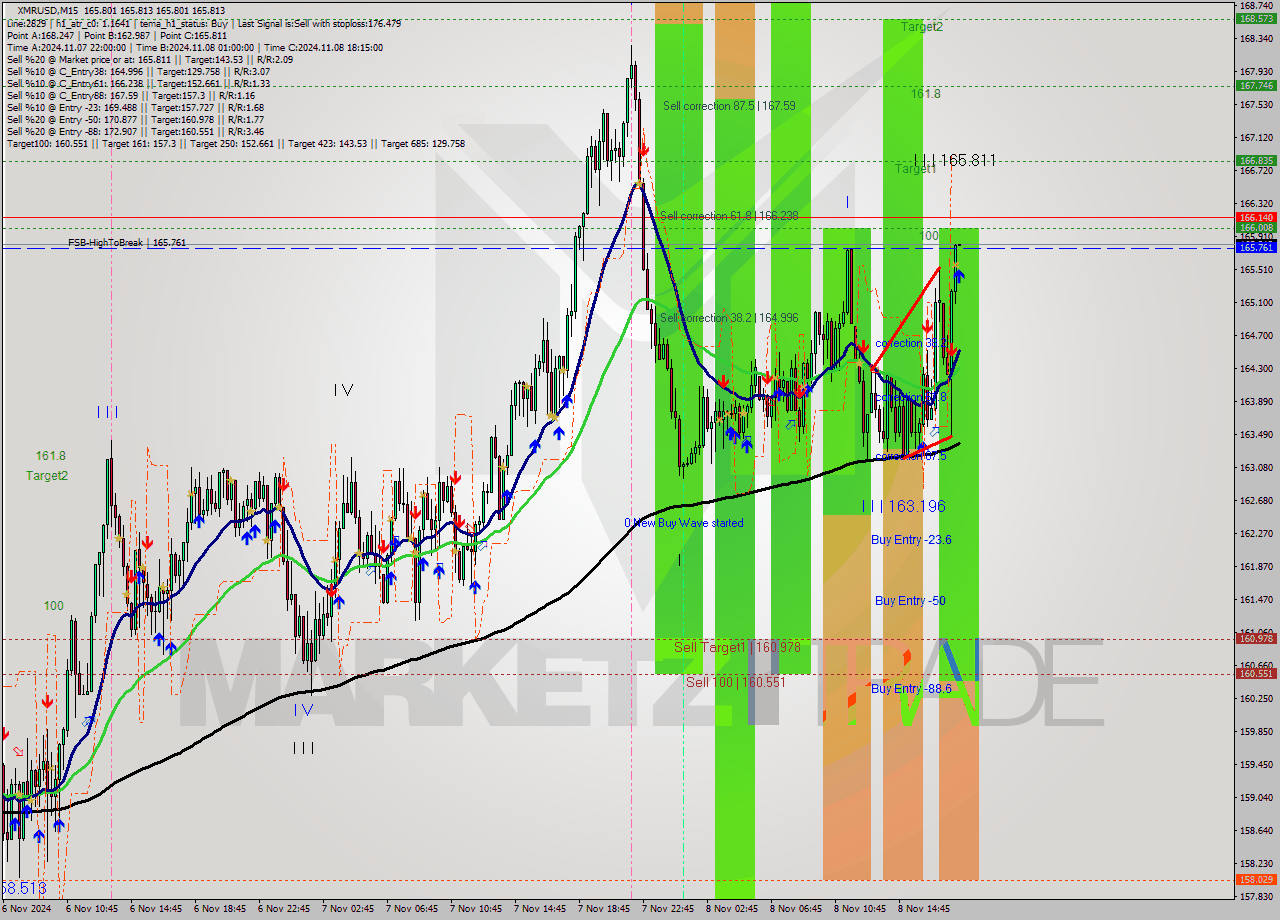Click the 159.850 price axis tick

(x=1256, y=732)
